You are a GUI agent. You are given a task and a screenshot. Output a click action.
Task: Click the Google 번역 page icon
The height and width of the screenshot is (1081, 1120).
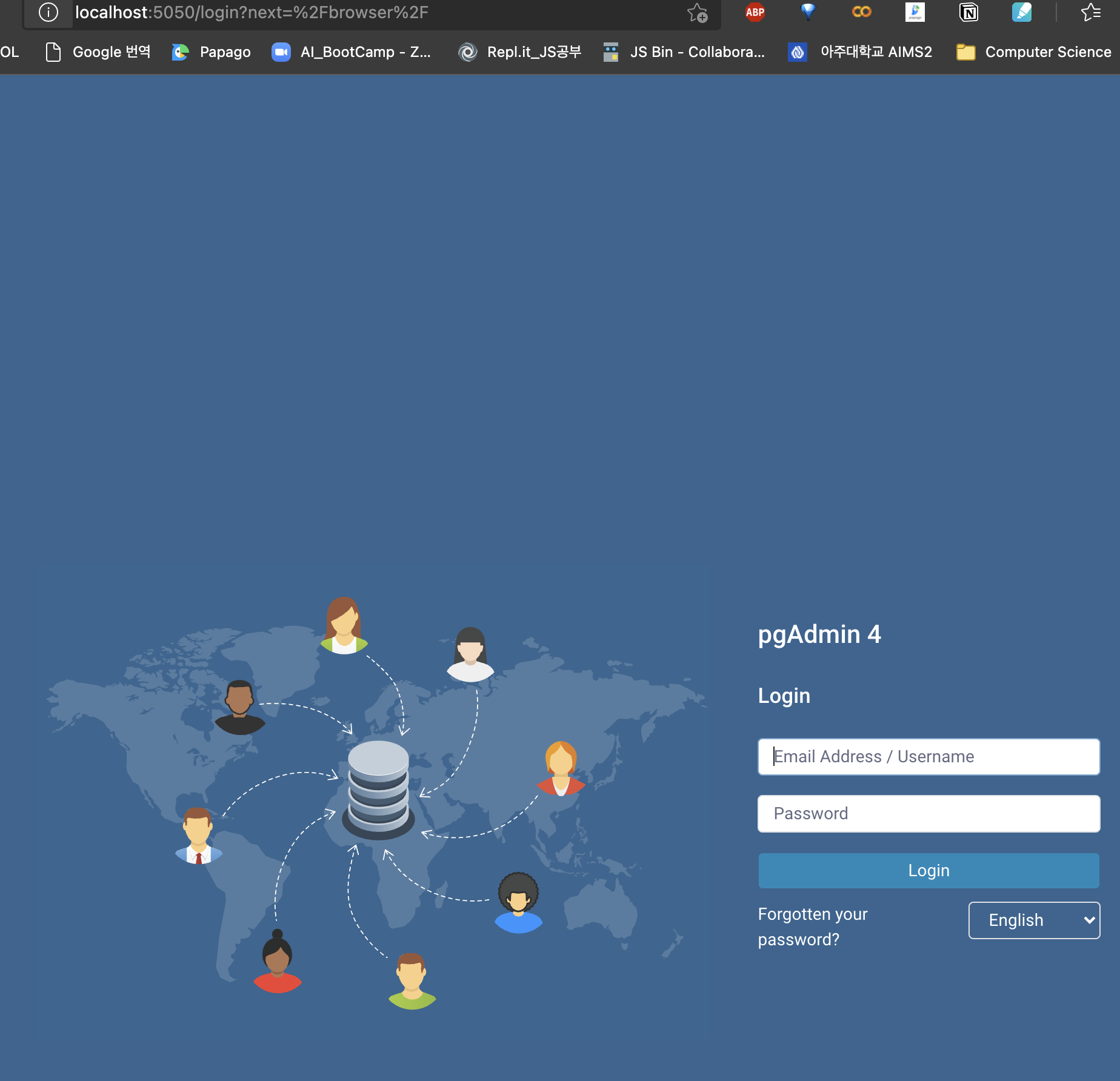53,52
